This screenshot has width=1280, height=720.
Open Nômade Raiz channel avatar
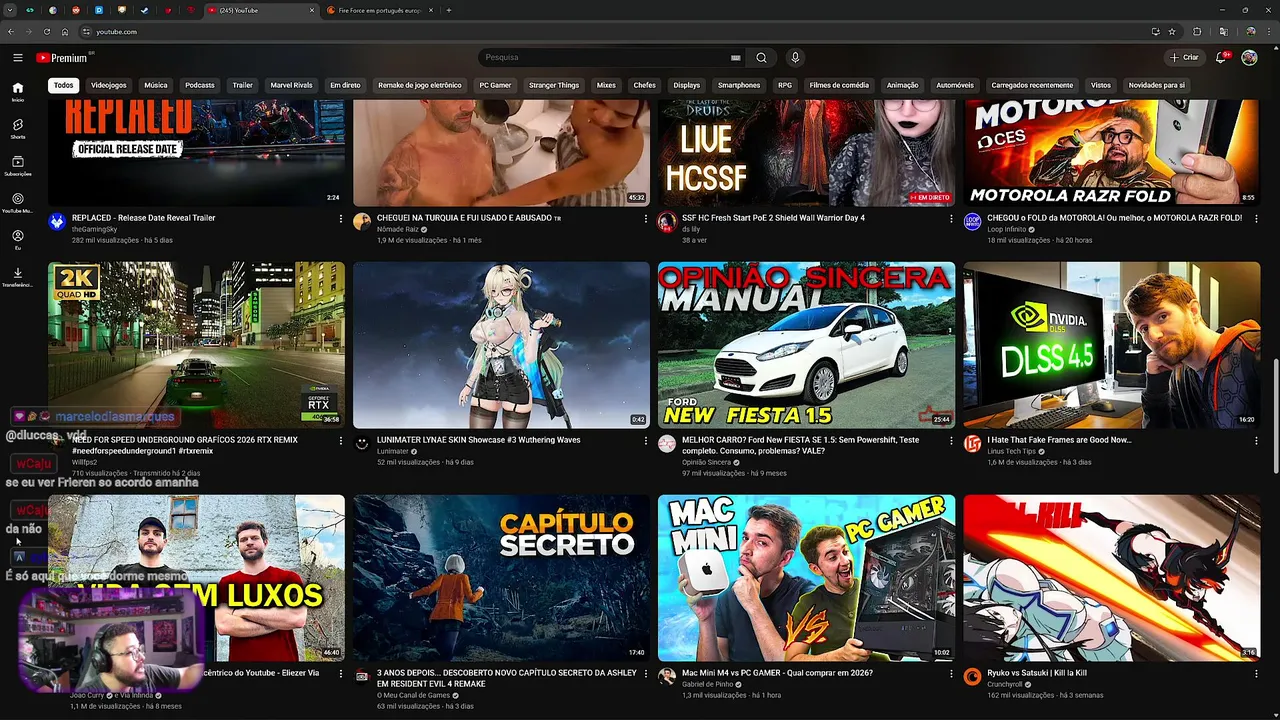362,222
